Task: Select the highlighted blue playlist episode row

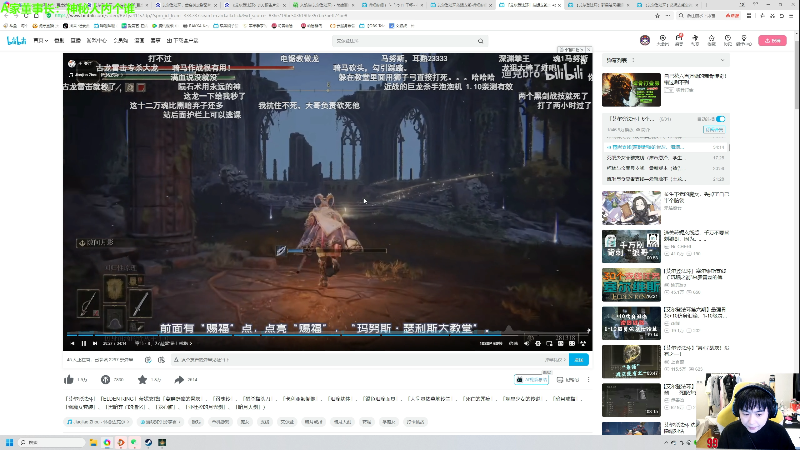Action: (665, 147)
